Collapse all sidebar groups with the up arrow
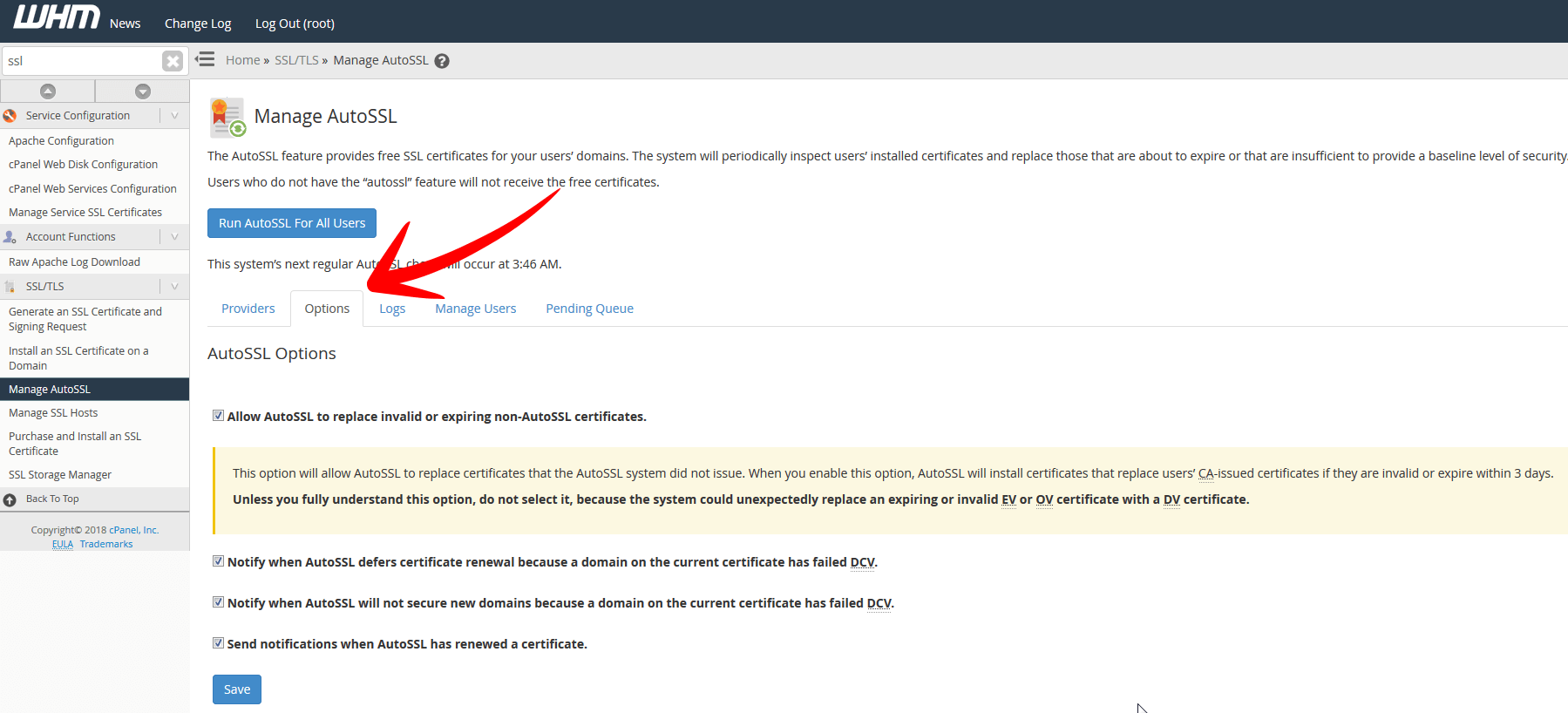The width and height of the screenshot is (1568, 713). (x=48, y=92)
